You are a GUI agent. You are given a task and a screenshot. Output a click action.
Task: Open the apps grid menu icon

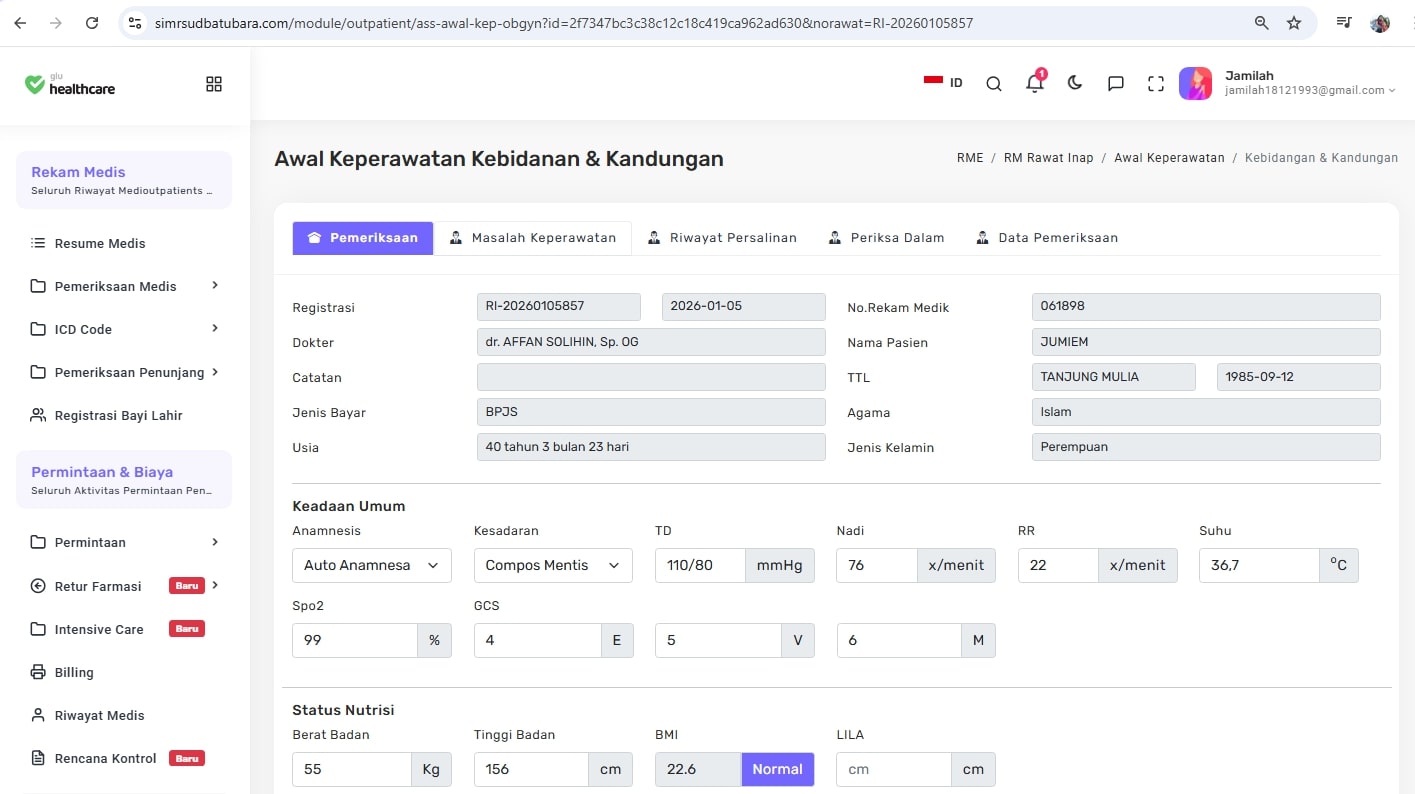tap(214, 84)
